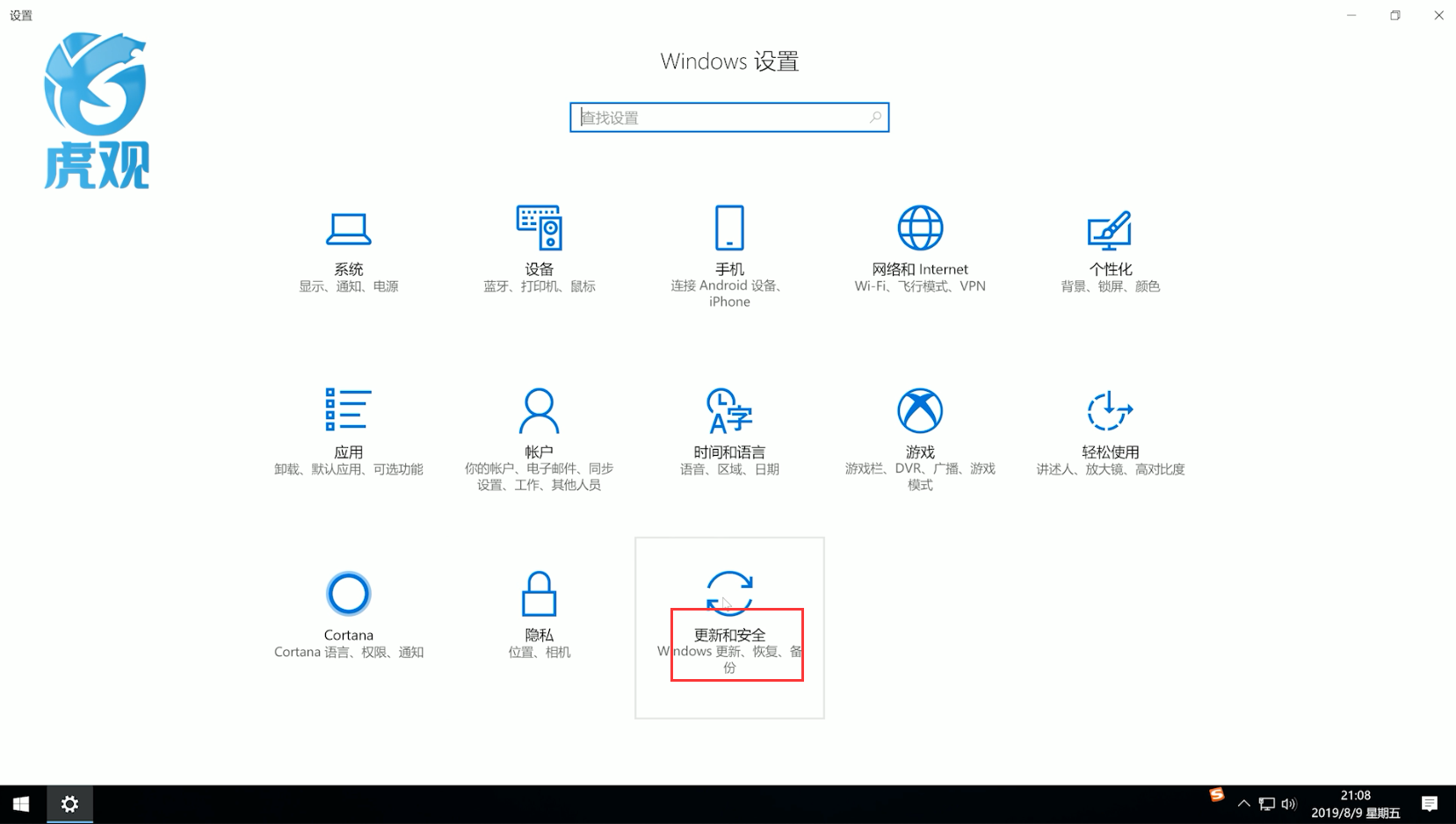Select the Settings gear on taskbar
The height and width of the screenshot is (824, 1456).
point(69,804)
